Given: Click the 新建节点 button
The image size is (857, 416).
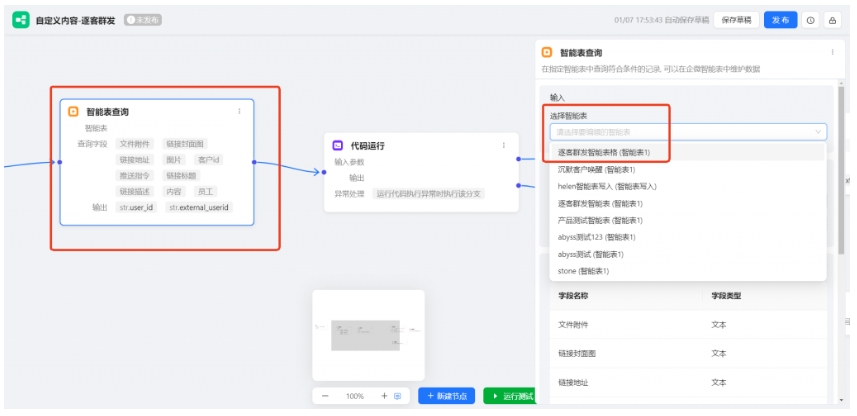Looking at the screenshot, I should coord(447,396).
